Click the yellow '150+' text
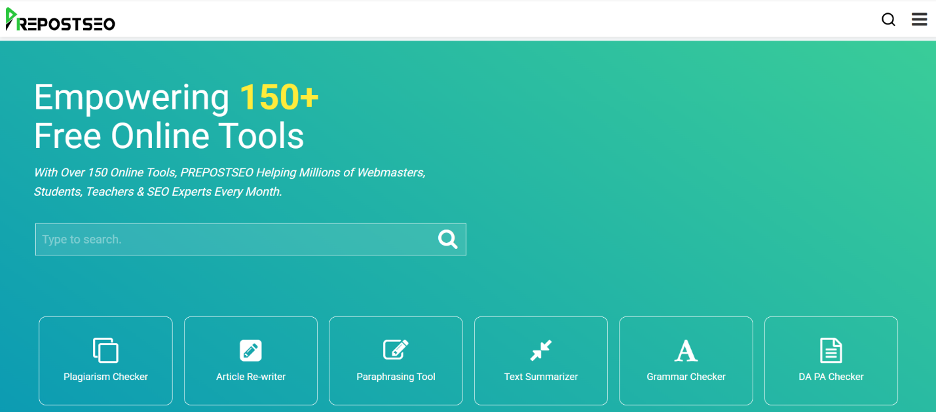The width and height of the screenshot is (936, 412). tap(279, 98)
